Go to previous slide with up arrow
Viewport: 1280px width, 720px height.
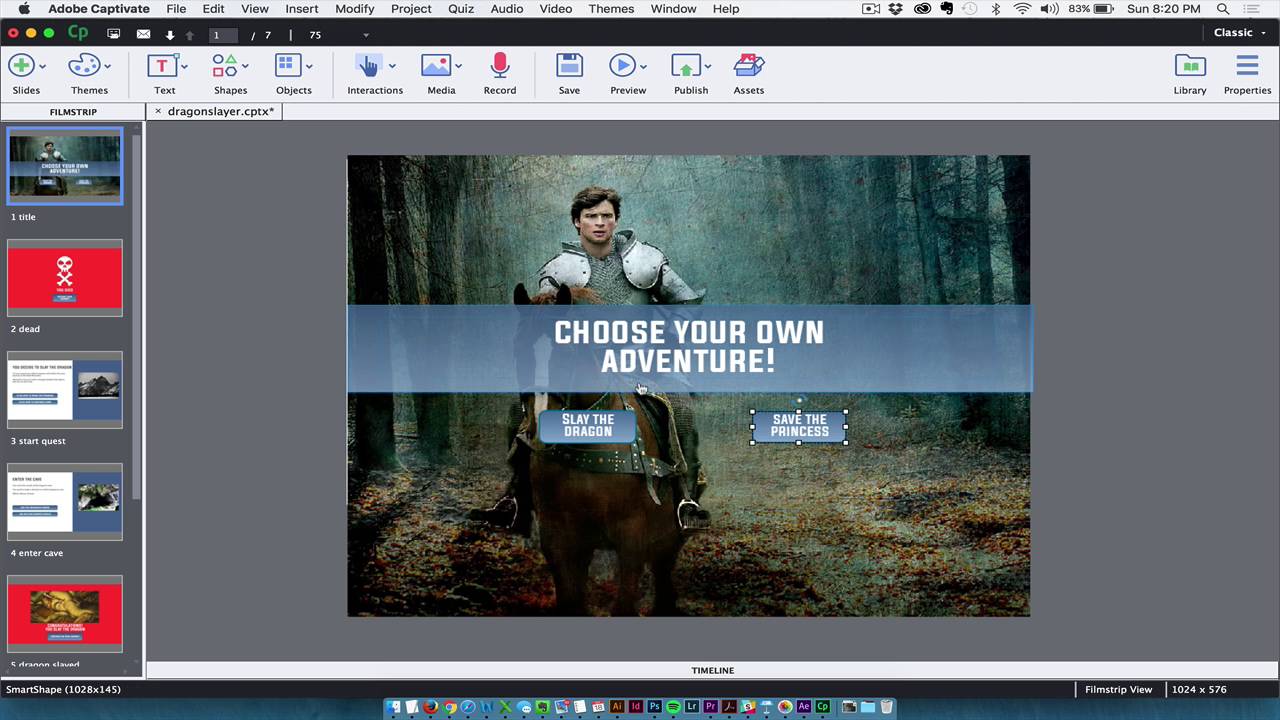[x=190, y=35]
